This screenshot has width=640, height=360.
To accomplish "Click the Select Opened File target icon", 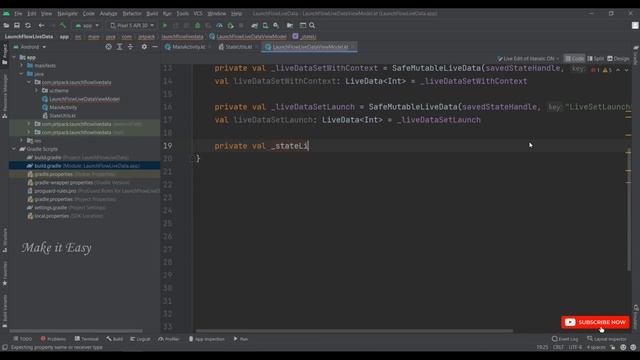I will point(108,47).
